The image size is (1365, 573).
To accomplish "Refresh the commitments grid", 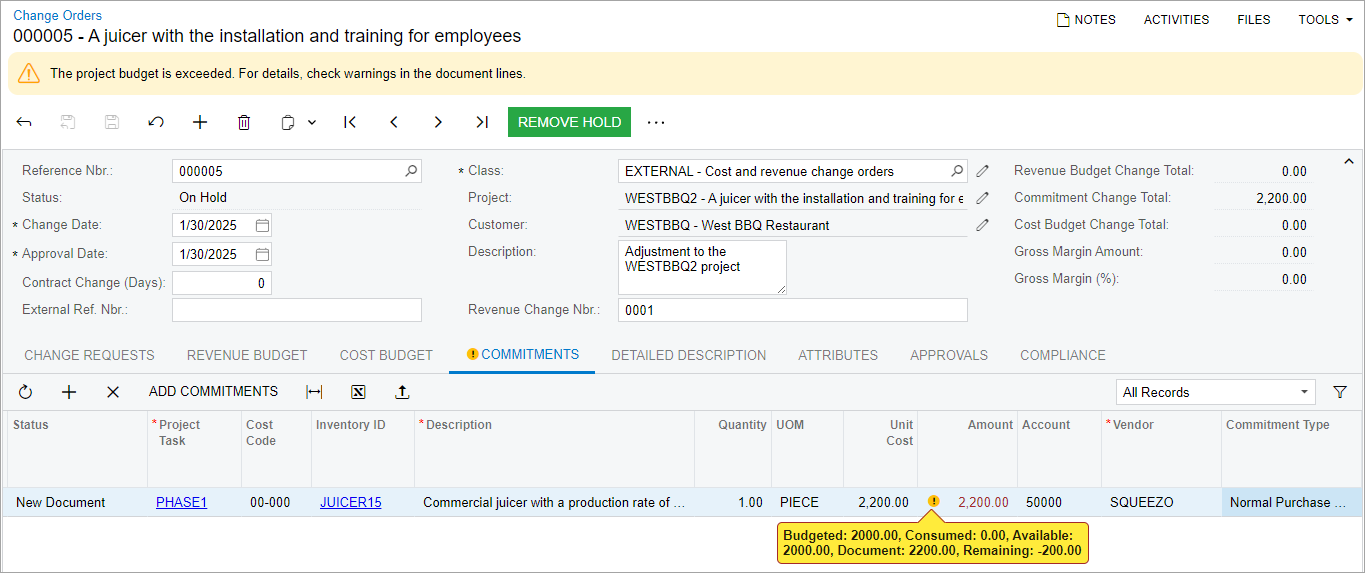I will 26,392.
